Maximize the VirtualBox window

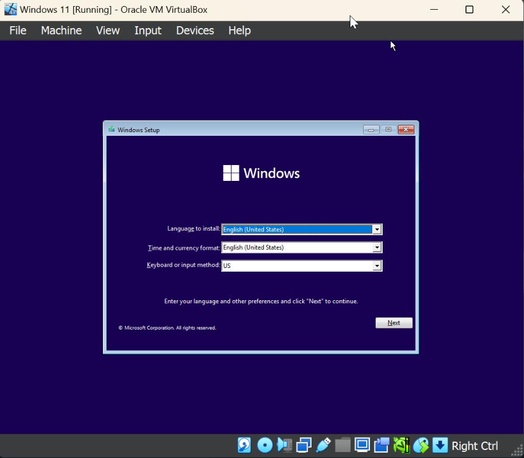tap(469, 9)
